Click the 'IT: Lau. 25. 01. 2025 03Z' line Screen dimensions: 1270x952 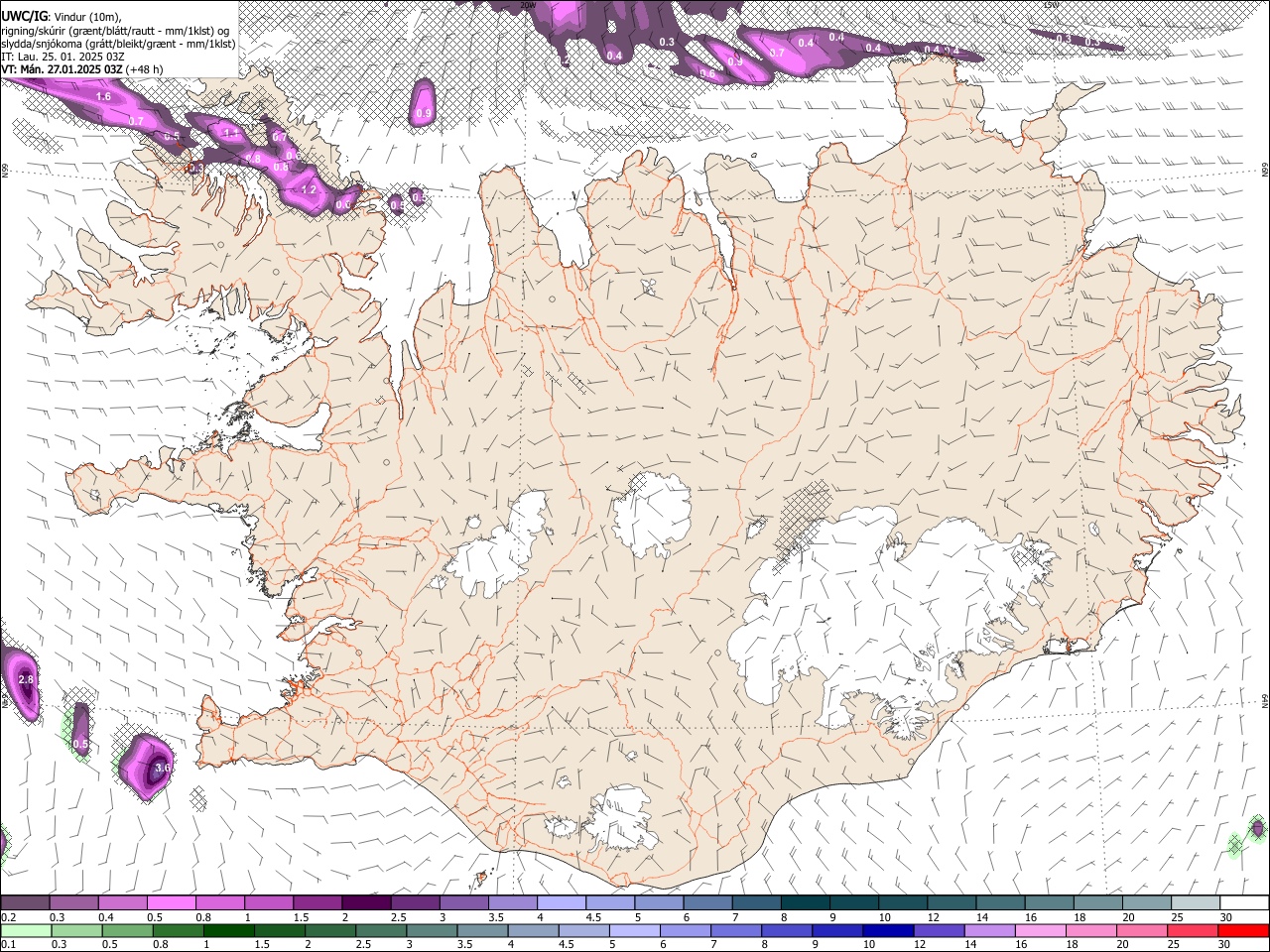(63, 57)
